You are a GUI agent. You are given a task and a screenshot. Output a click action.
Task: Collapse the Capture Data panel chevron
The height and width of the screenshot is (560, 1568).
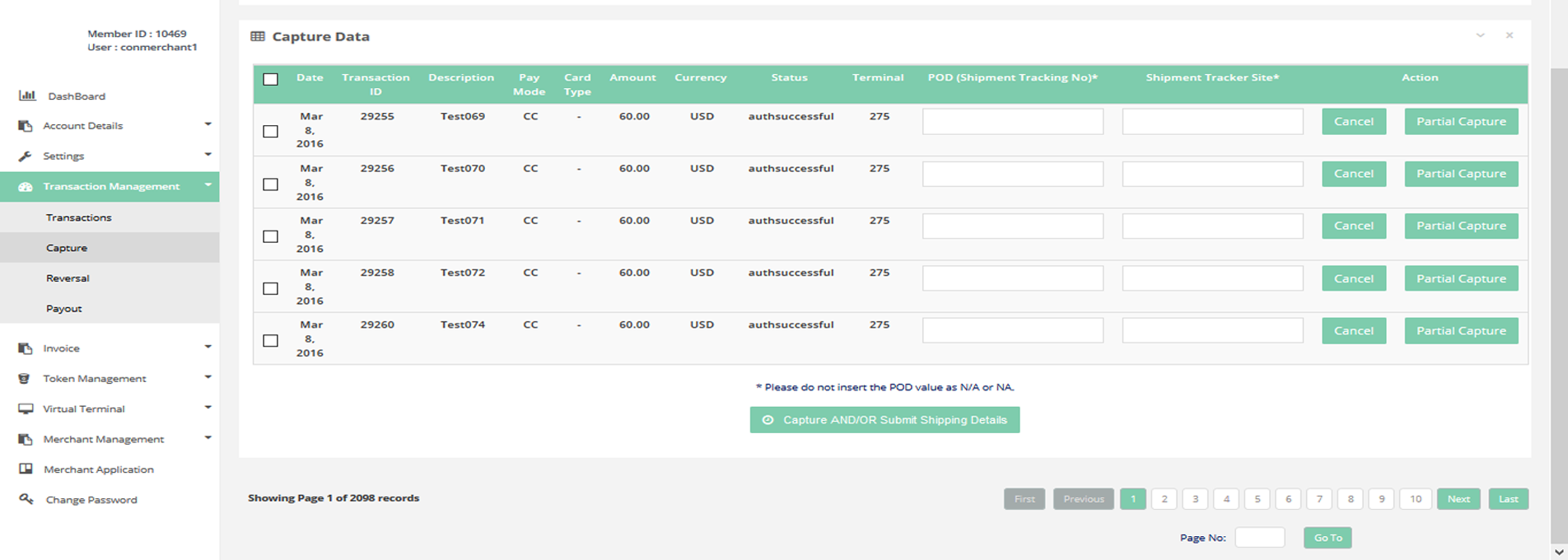pyautogui.click(x=1480, y=35)
